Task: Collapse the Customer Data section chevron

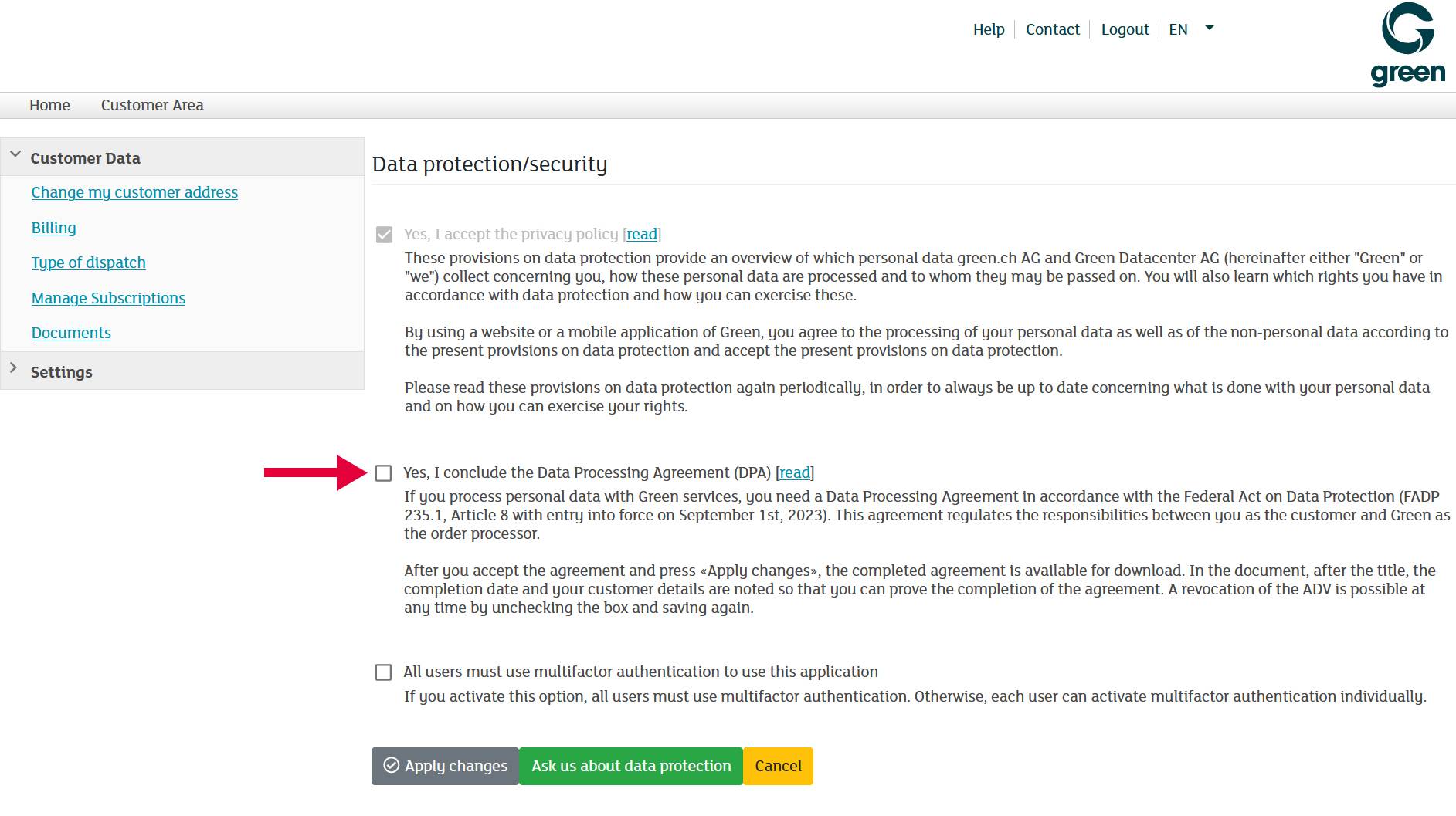Action: coord(15,154)
